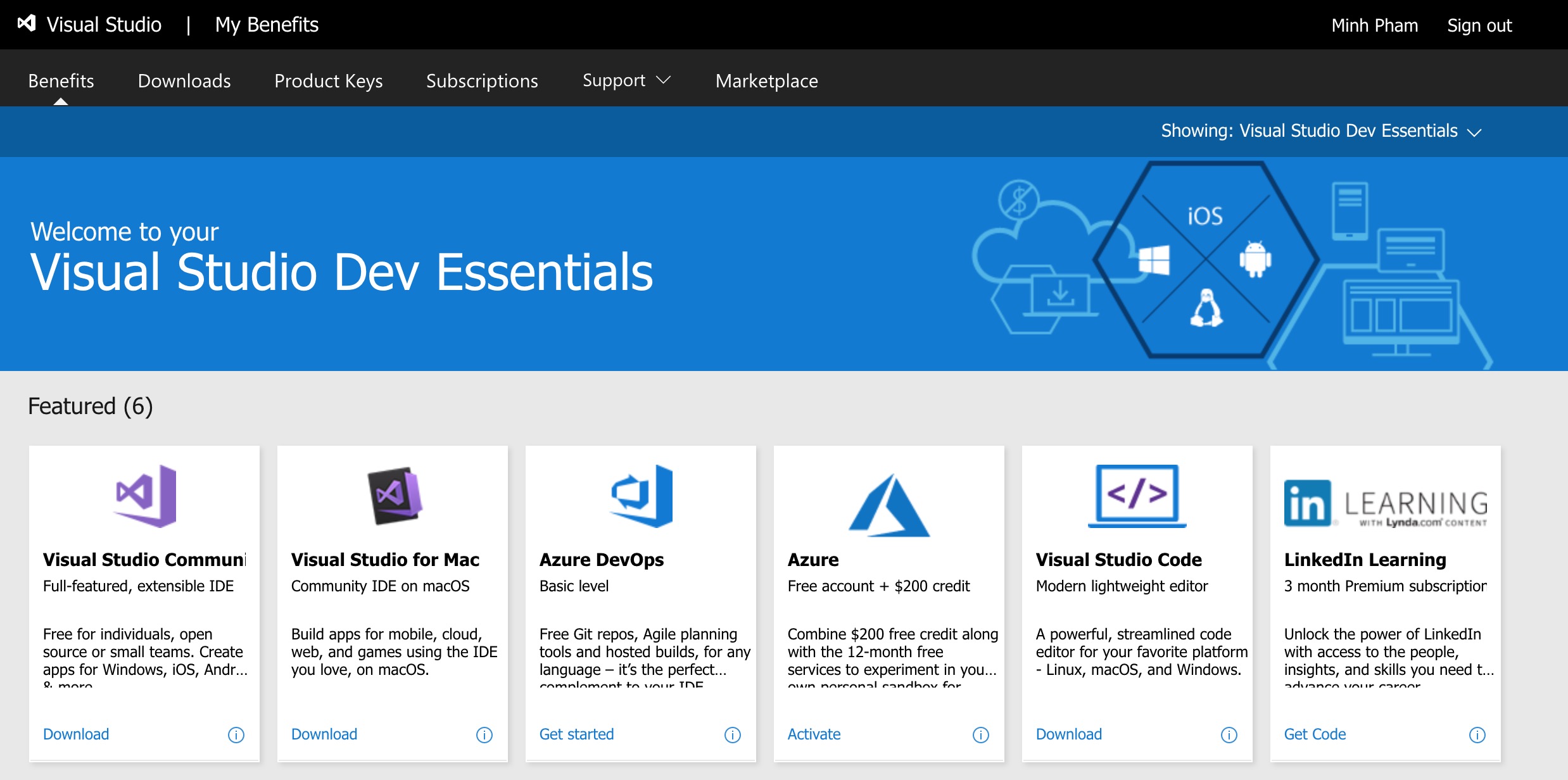Click the LinkedIn Learning logo
Screen dimensions: 1568x780
pyautogui.click(x=1386, y=505)
